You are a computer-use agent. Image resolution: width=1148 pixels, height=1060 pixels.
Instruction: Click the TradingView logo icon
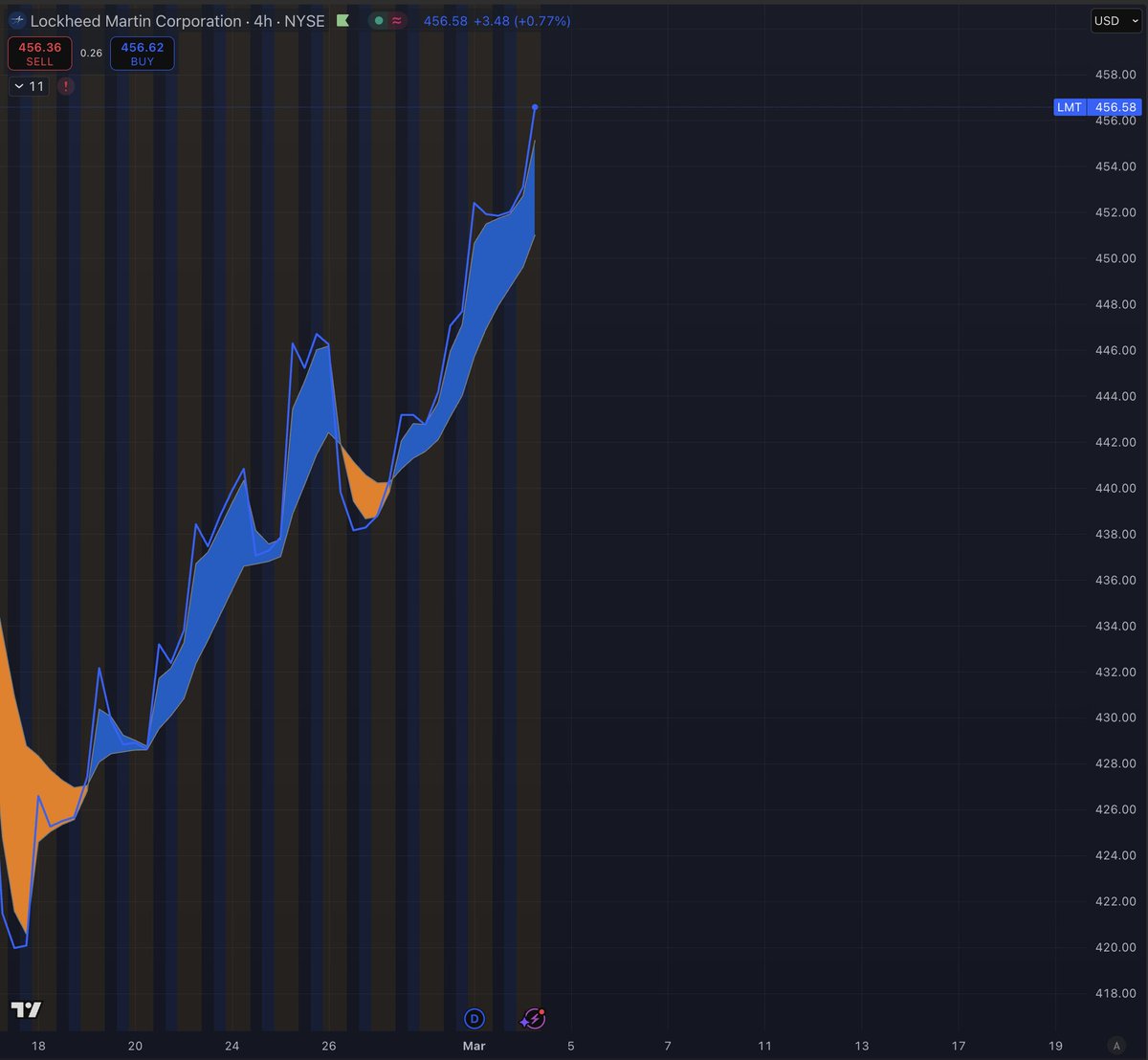tap(26, 1010)
